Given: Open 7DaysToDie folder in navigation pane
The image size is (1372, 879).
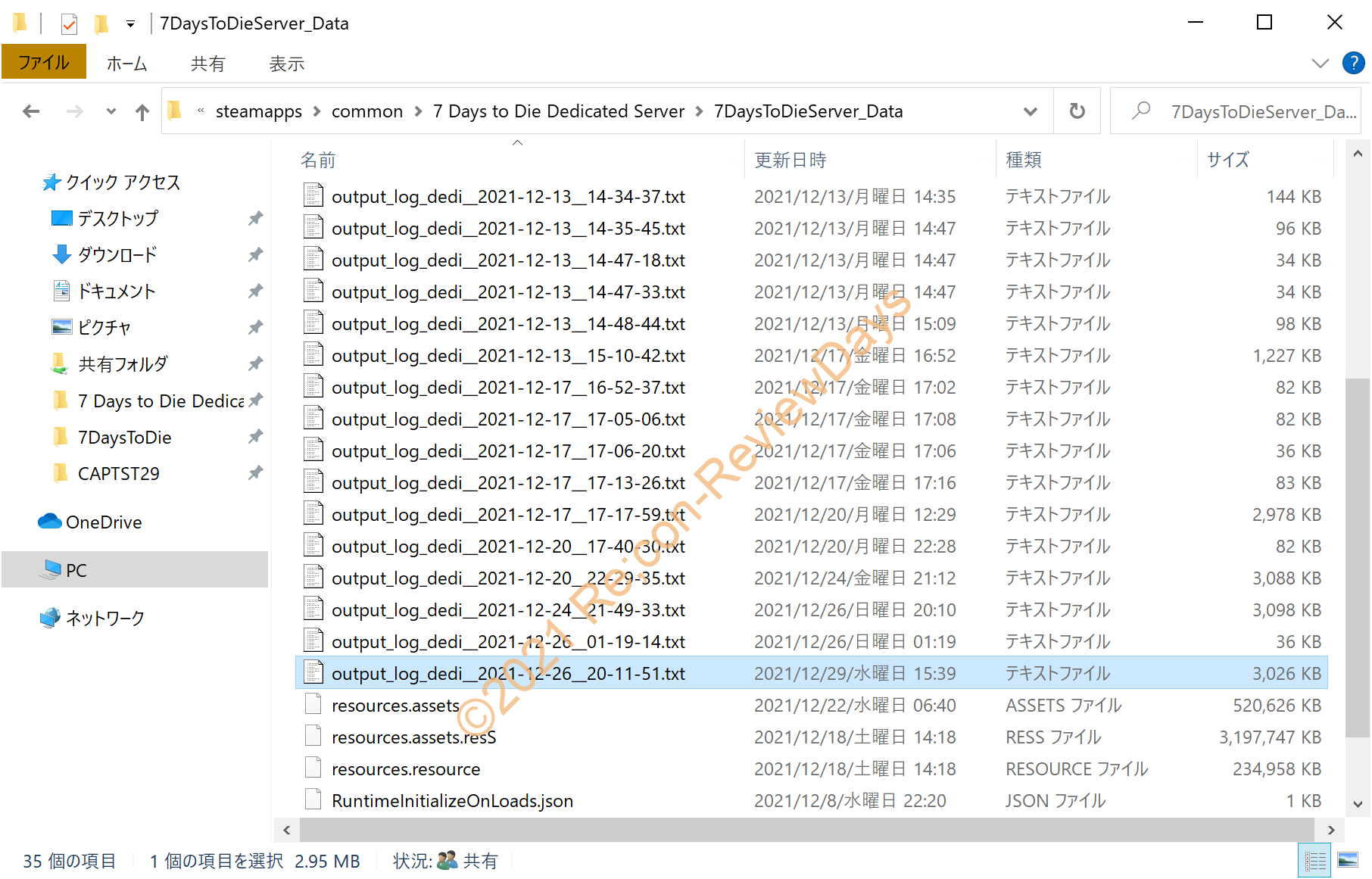Looking at the screenshot, I should coord(124,438).
